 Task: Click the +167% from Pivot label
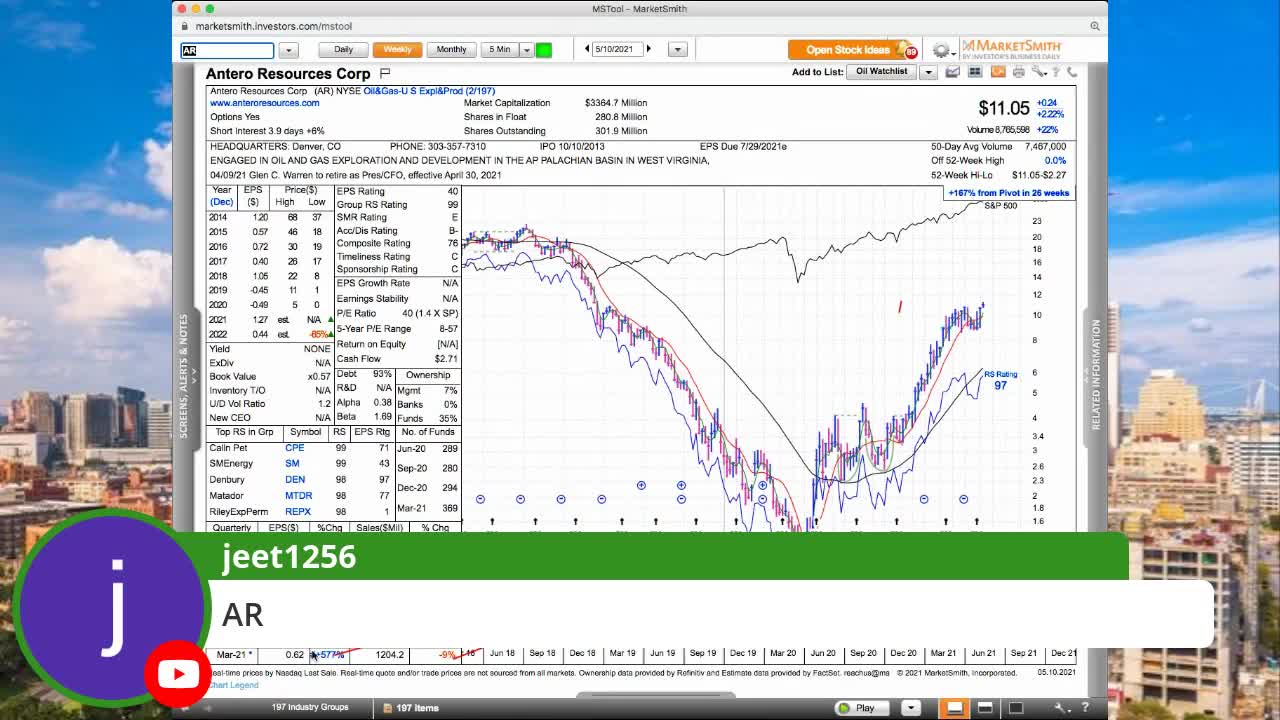pyautogui.click(x=1009, y=193)
